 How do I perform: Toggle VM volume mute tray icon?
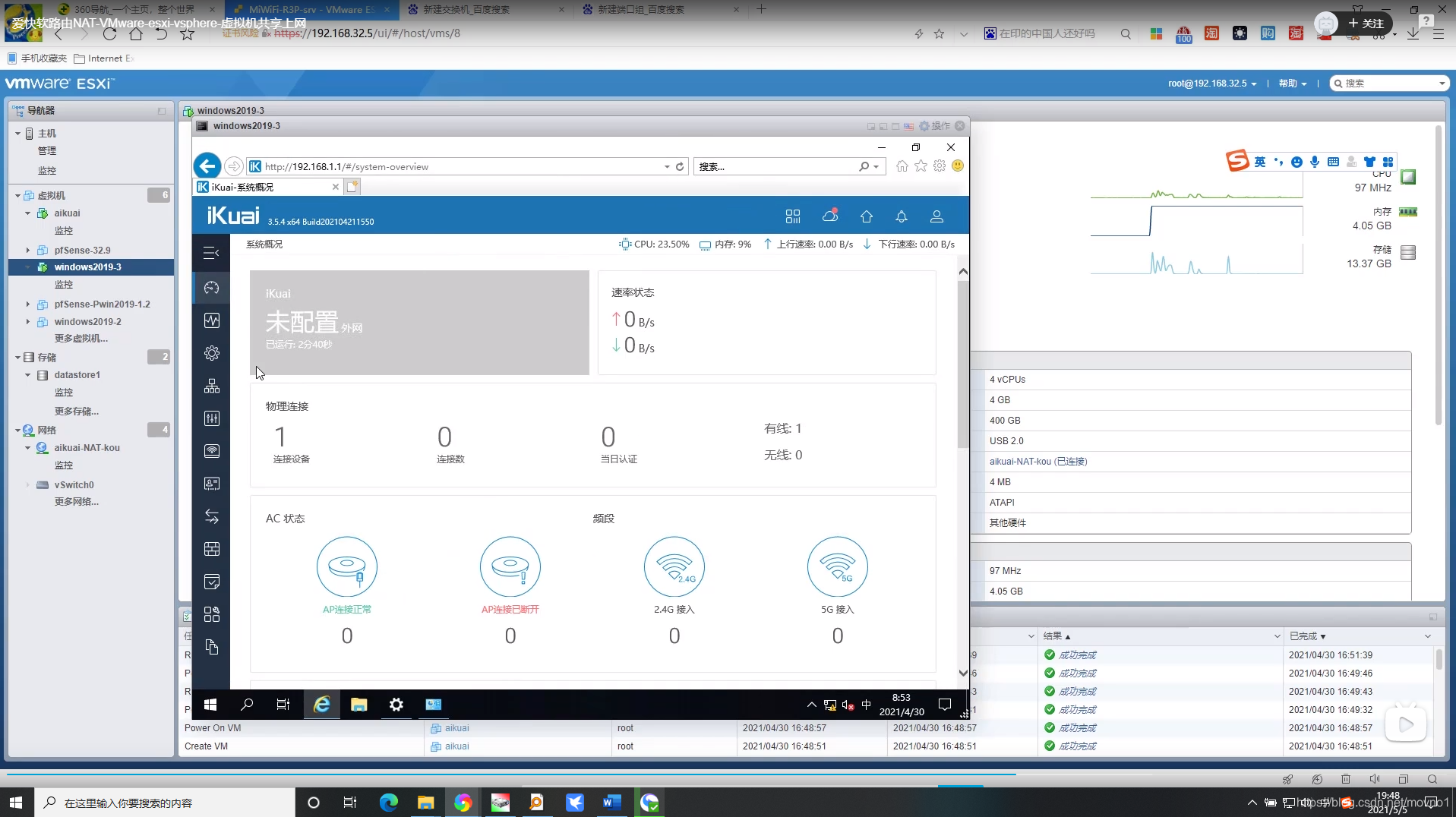click(848, 705)
